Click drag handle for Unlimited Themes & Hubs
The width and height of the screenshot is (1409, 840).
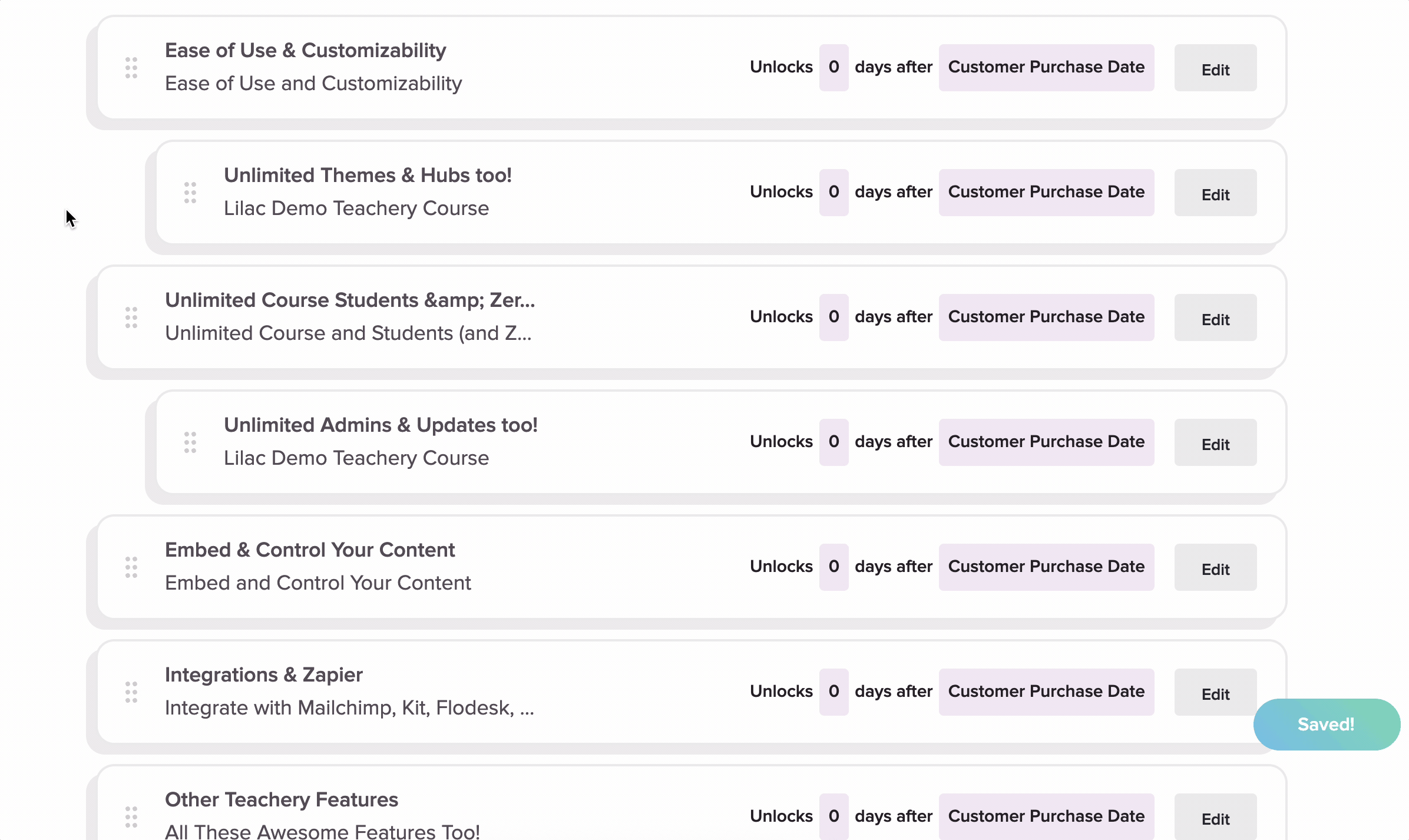(x=190, y=193)
